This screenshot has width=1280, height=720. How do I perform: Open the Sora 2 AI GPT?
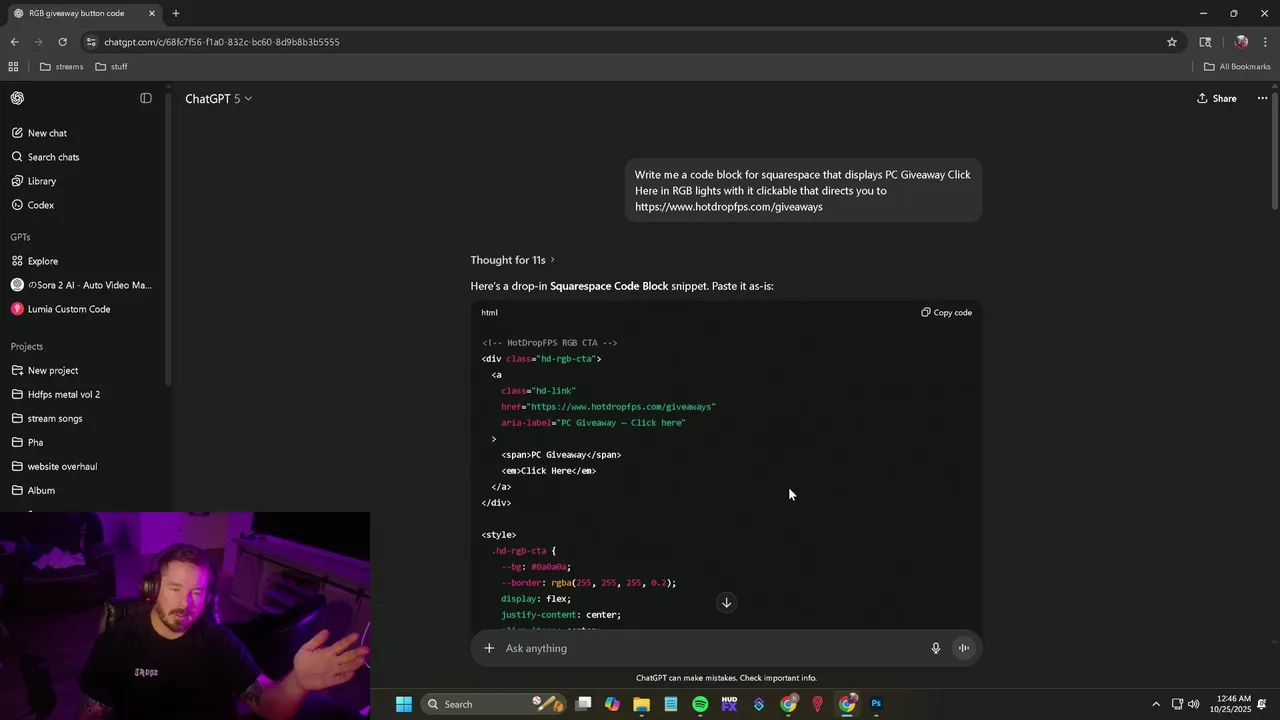pyautogui.click(x=84, y=285)
